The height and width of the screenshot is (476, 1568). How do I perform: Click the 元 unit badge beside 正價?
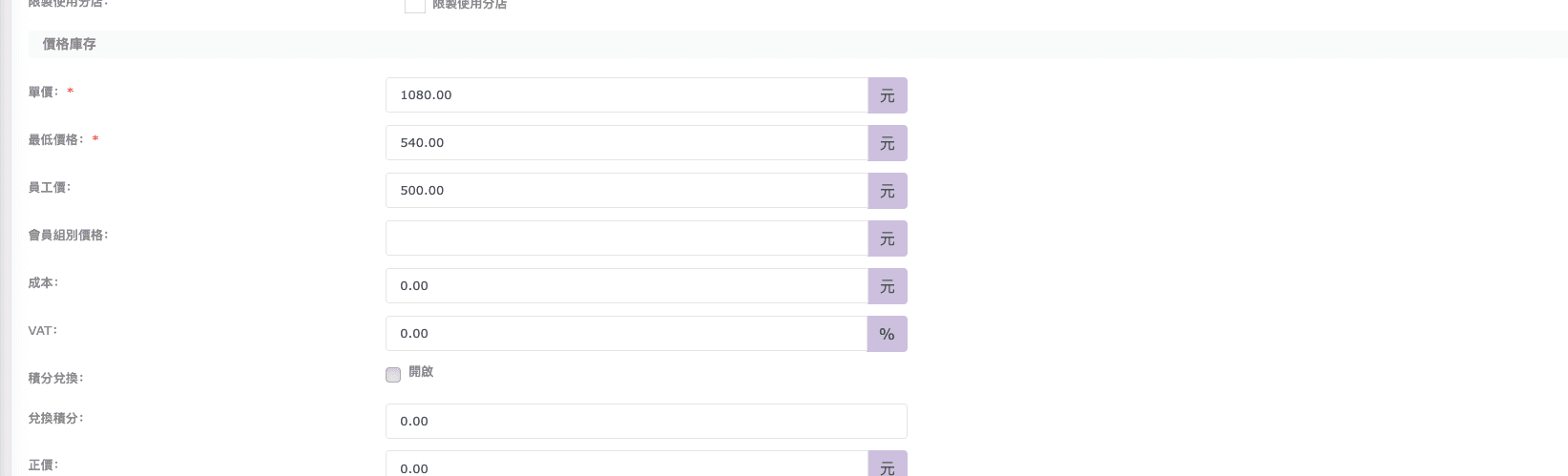[888, 466]
